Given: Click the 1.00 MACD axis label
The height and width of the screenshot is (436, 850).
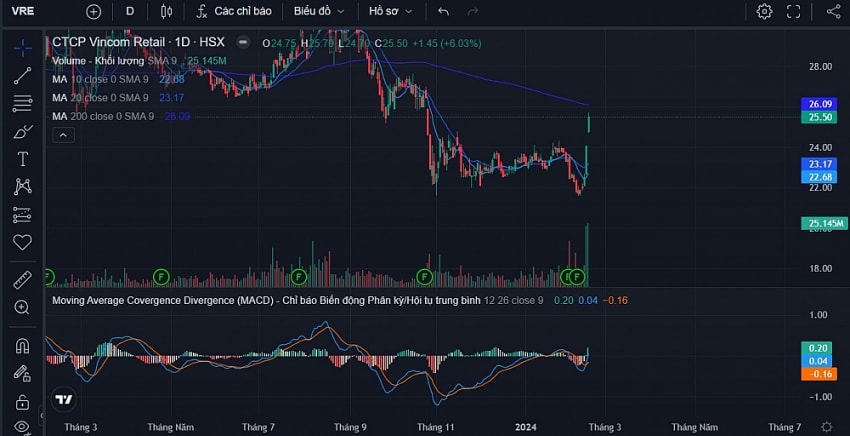Looking at the screenshot, I should click(819, 315).
